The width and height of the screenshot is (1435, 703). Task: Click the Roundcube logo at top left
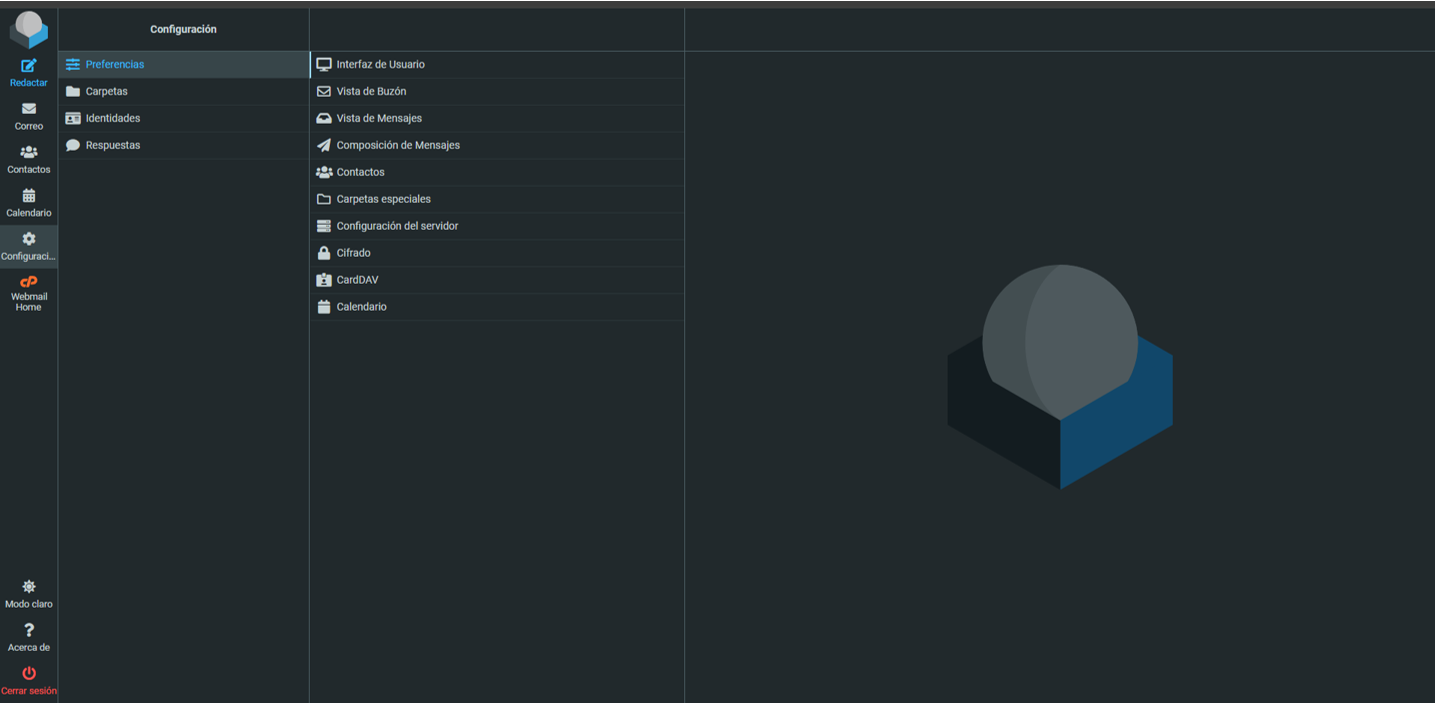29,29
